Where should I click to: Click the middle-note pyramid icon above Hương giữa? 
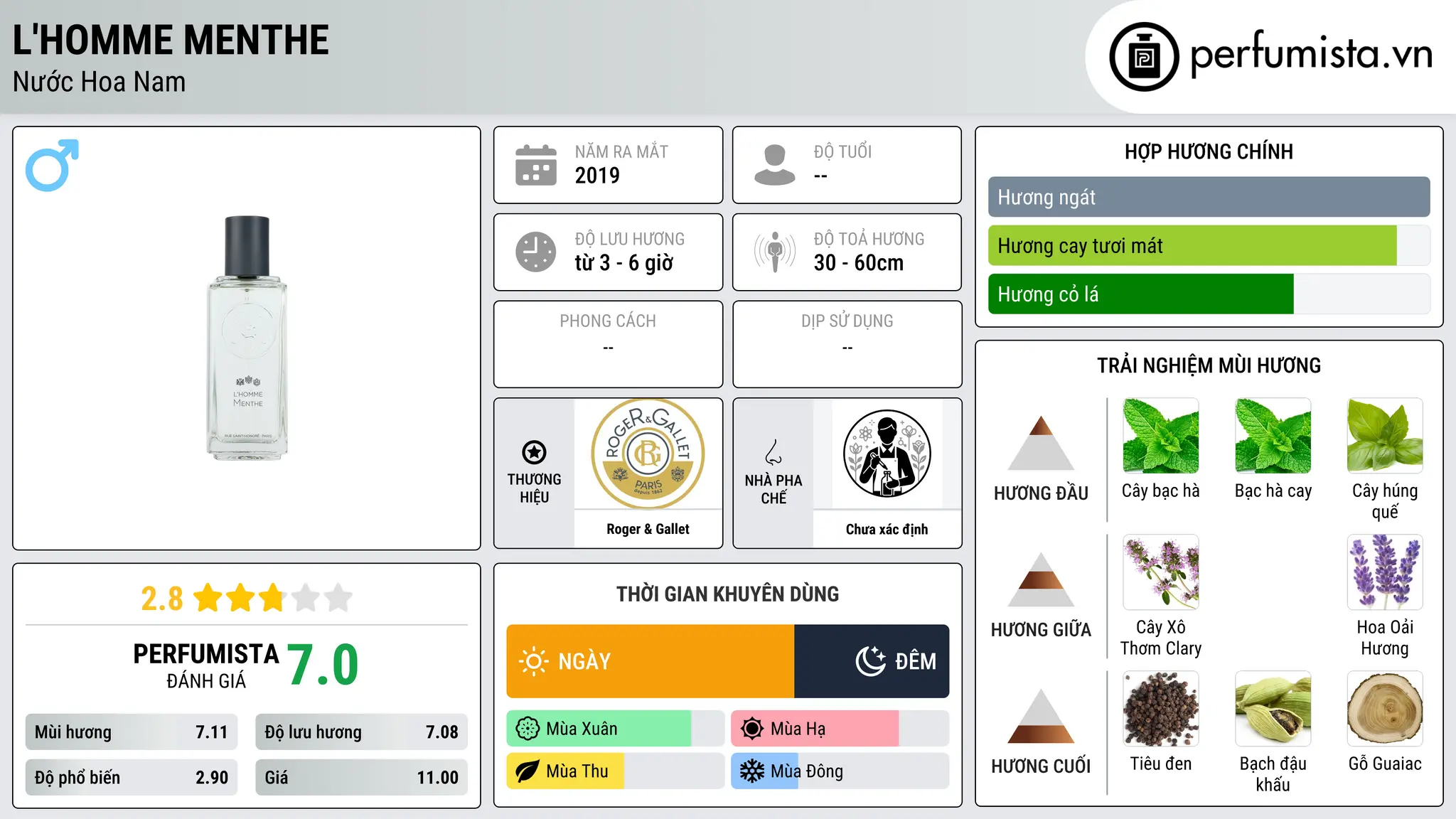click(x=1042, y=579)
